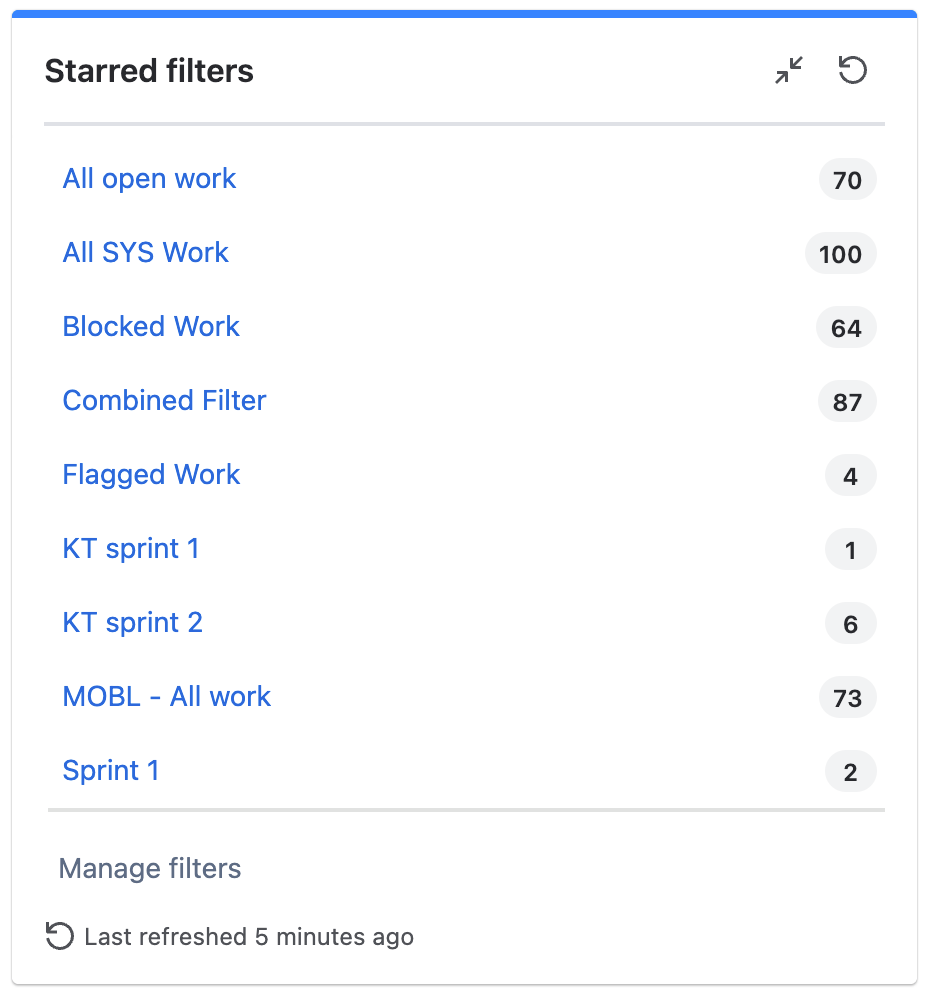Open the MOBL - All work filter
Image resolution: width=934 pixels, height=996 pixels.
(x=166, y=697)
